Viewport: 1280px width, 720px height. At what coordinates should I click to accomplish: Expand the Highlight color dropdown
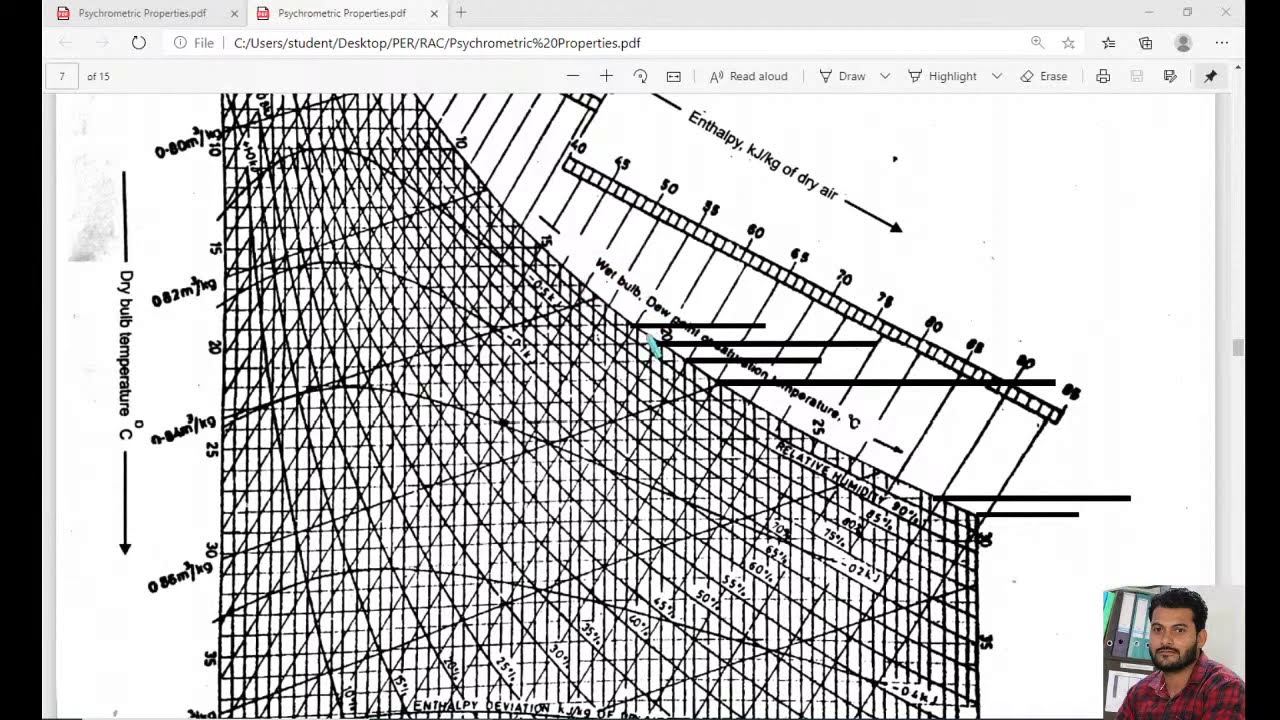[997, 76]
